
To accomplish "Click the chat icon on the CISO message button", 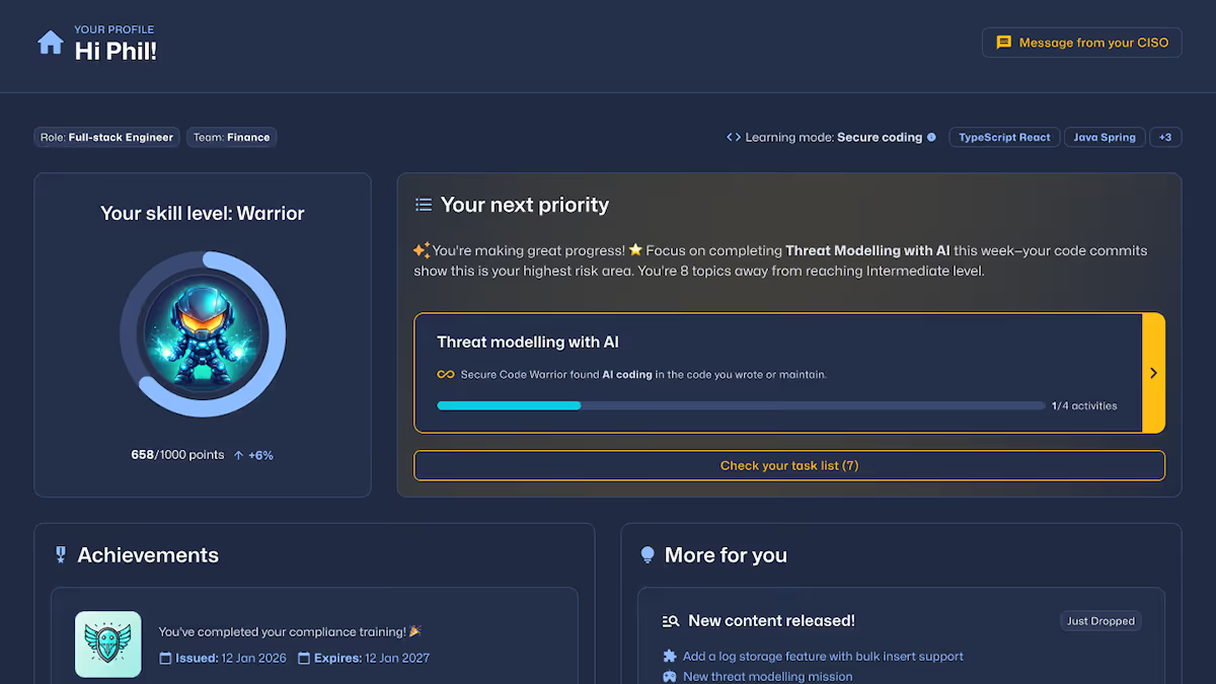I will pos(1003,42).
